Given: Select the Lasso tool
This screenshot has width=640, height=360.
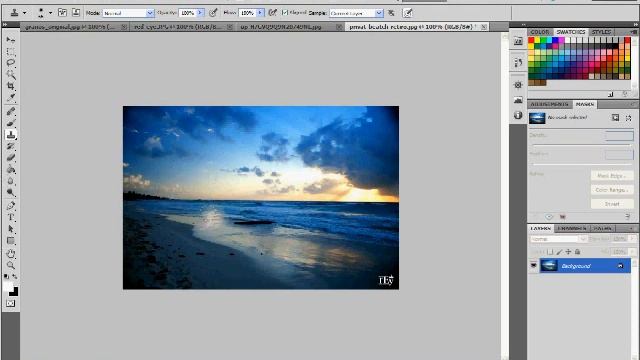Looking at the screenshot, I should click(11, 63).
